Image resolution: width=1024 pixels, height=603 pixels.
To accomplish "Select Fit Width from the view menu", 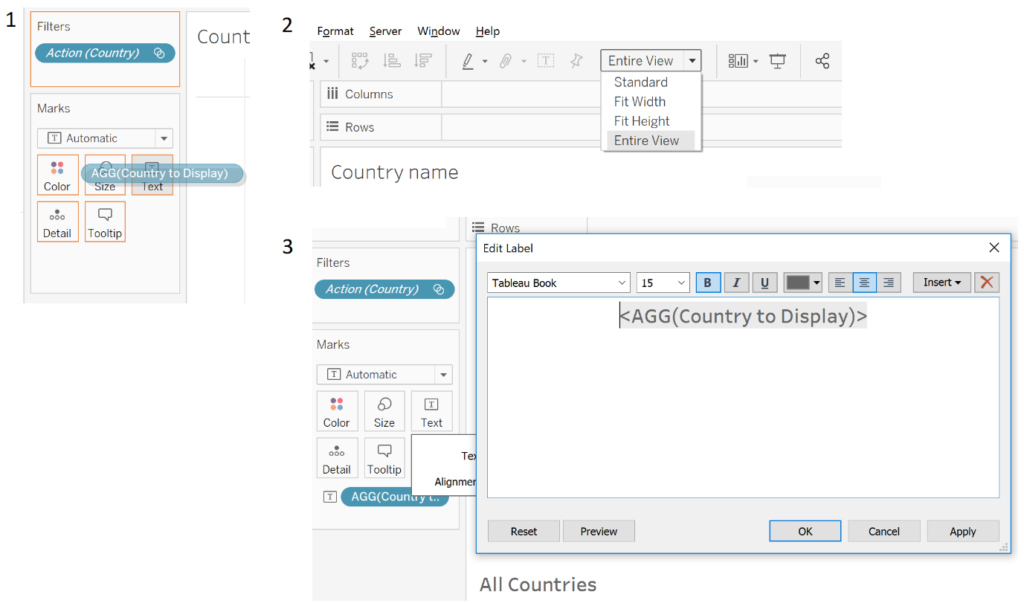I will (640, 101).
